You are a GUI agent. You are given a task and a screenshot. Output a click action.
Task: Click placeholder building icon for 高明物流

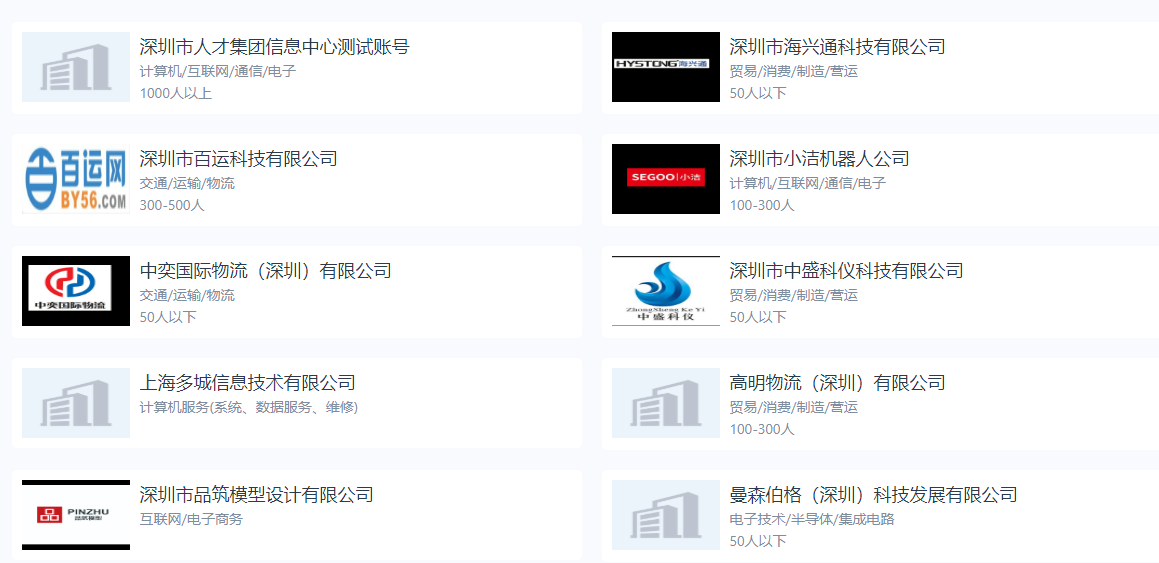(x=666, y=403)
